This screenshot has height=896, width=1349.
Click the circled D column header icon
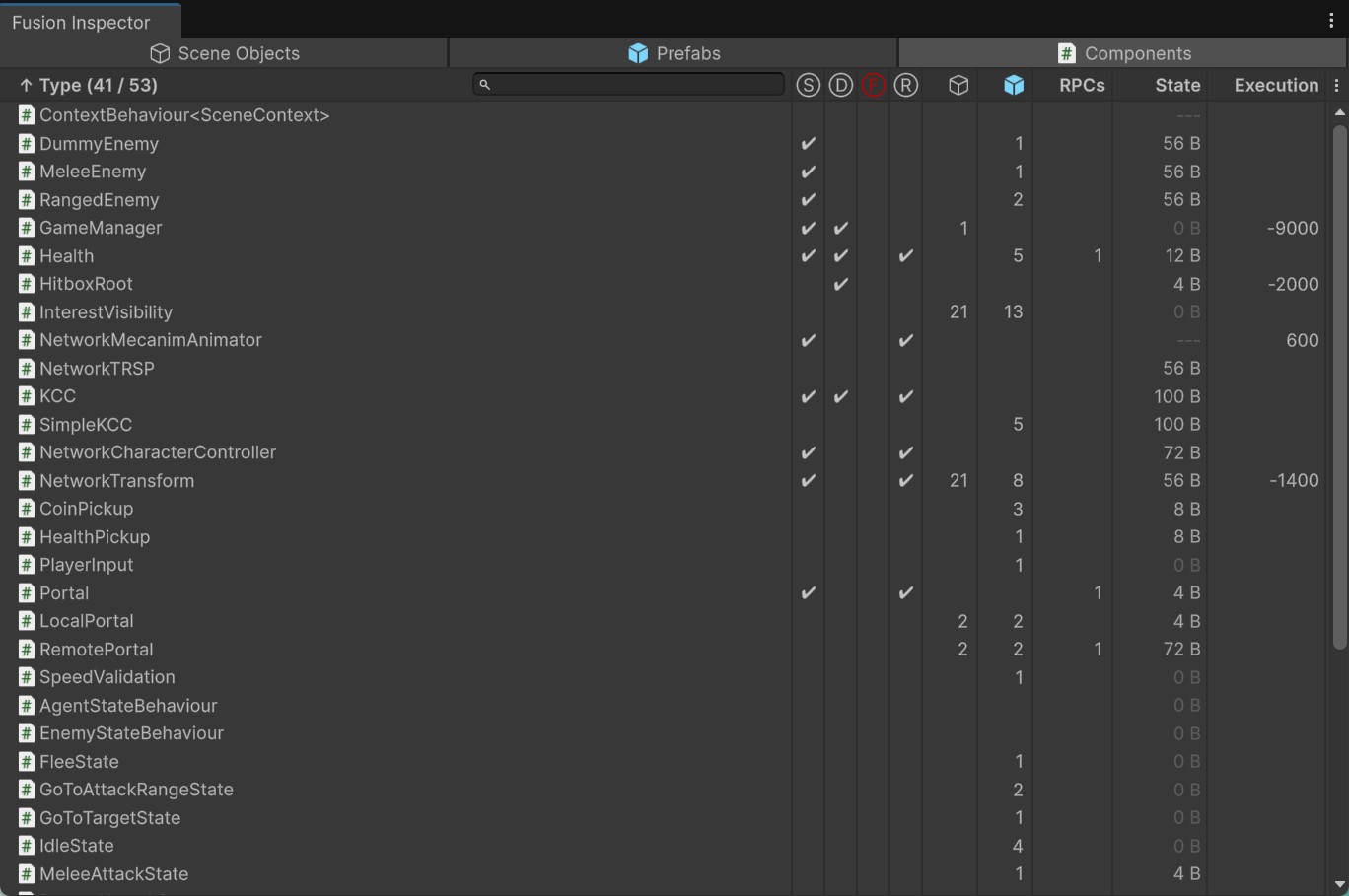[840, 85]
